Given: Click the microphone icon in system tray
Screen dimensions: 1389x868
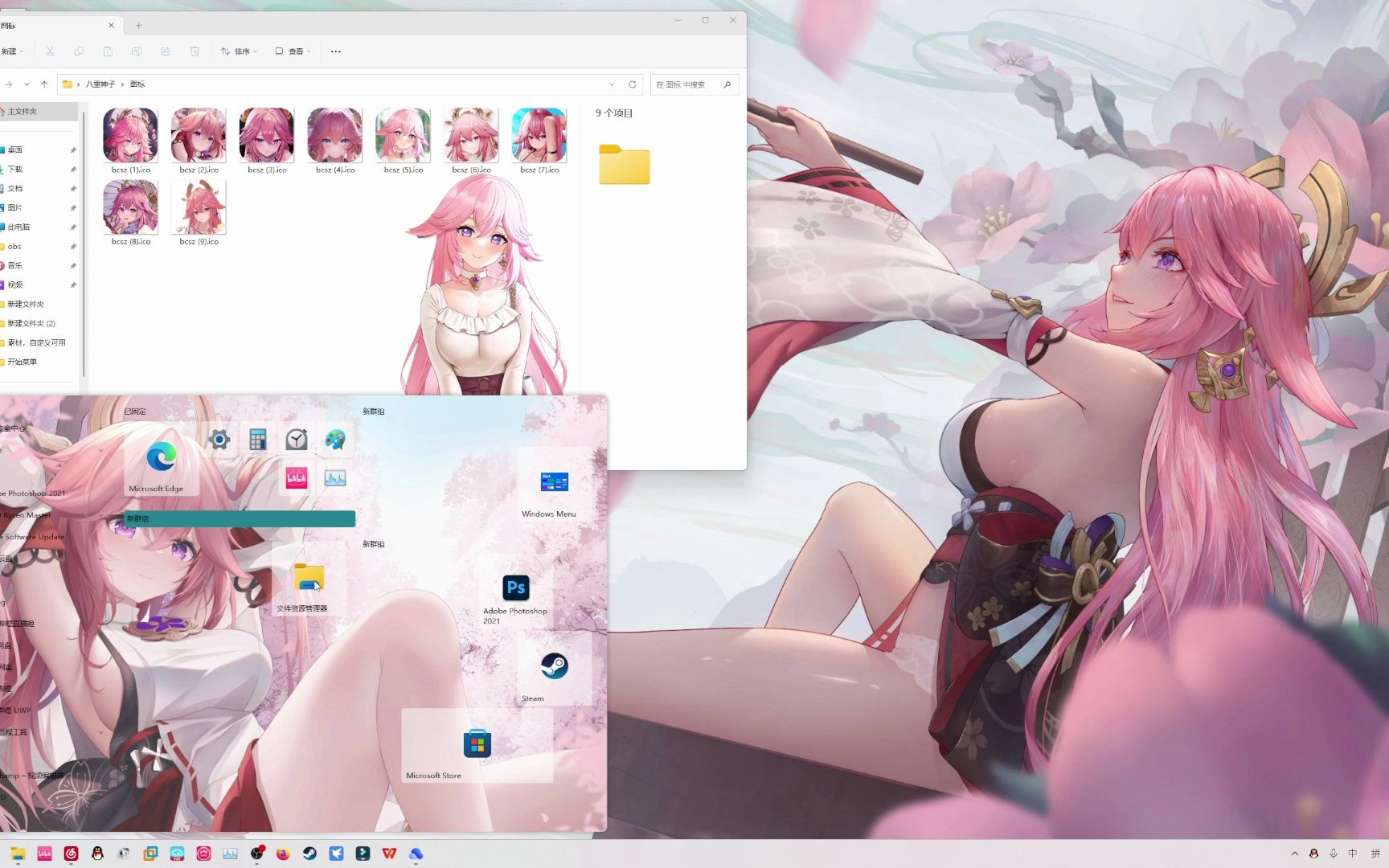Looking at the screenshot, I should click(x=1334, y=854).
